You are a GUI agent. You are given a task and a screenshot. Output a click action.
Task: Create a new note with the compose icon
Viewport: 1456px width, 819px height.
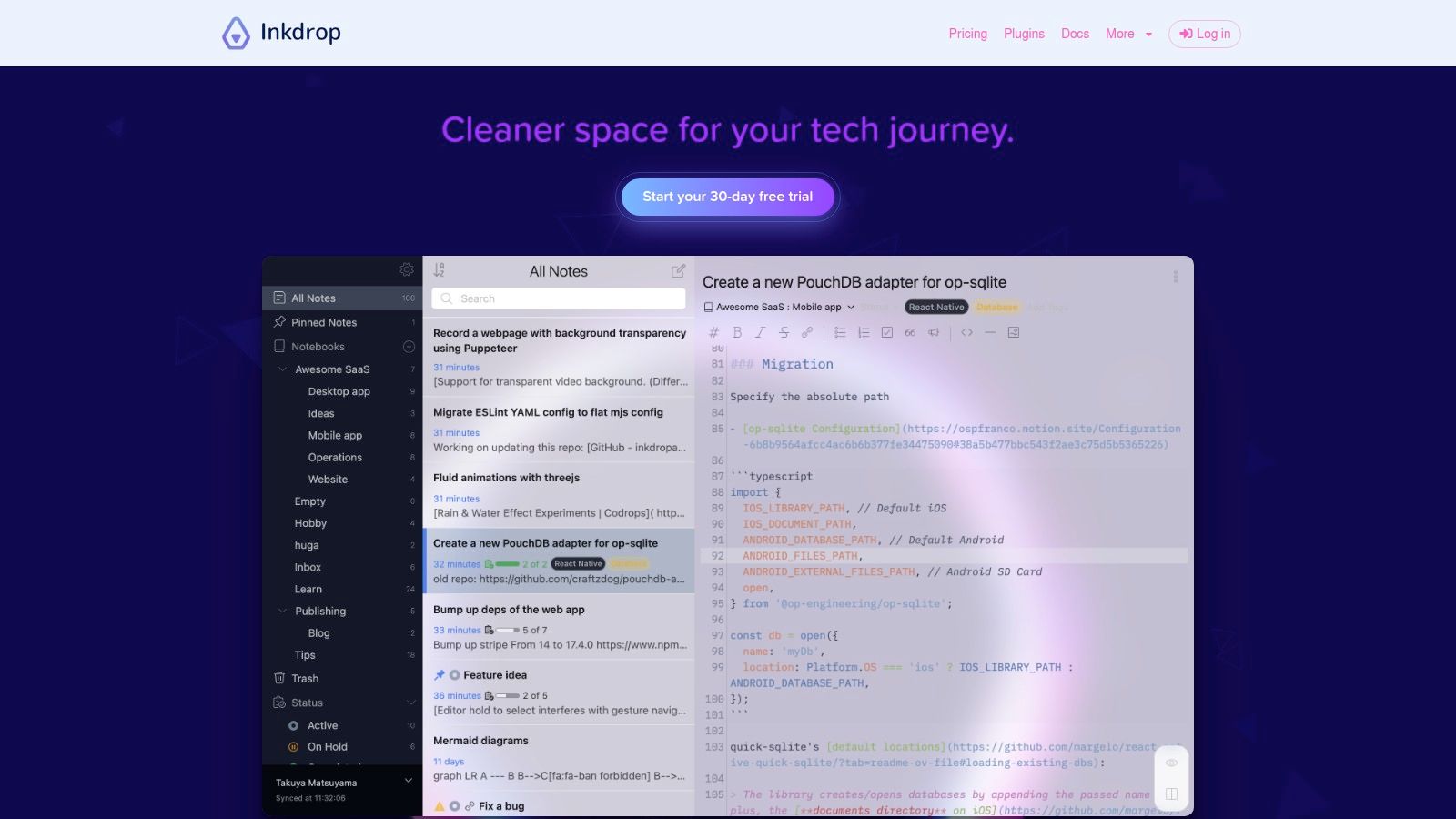click(x=678, y=271)
